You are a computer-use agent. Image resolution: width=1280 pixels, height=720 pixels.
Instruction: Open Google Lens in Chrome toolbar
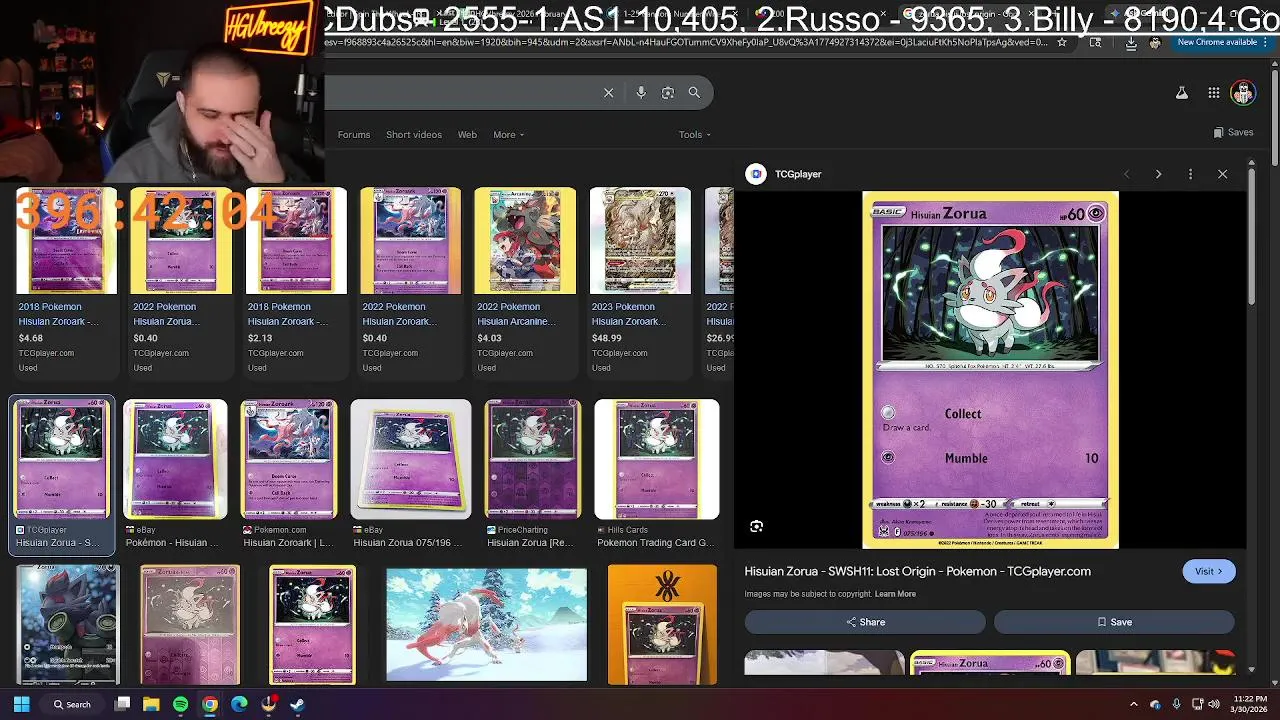pos(1096,43)
